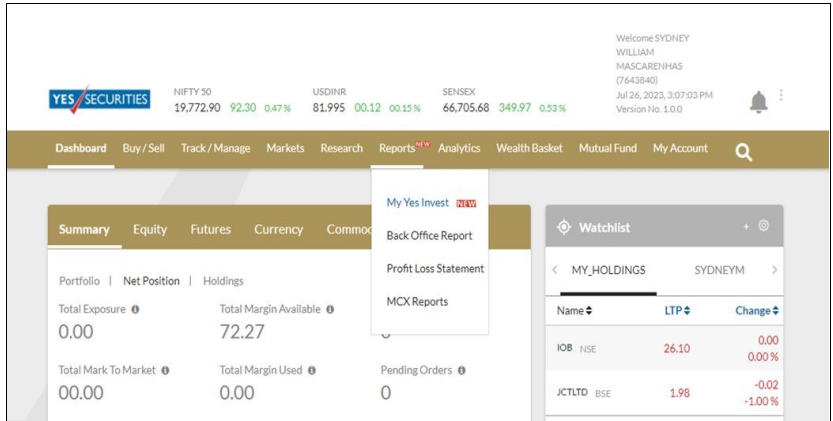This screenshot has height=421, width=833.
Task: Select MCX Reports
Action: 417,301
